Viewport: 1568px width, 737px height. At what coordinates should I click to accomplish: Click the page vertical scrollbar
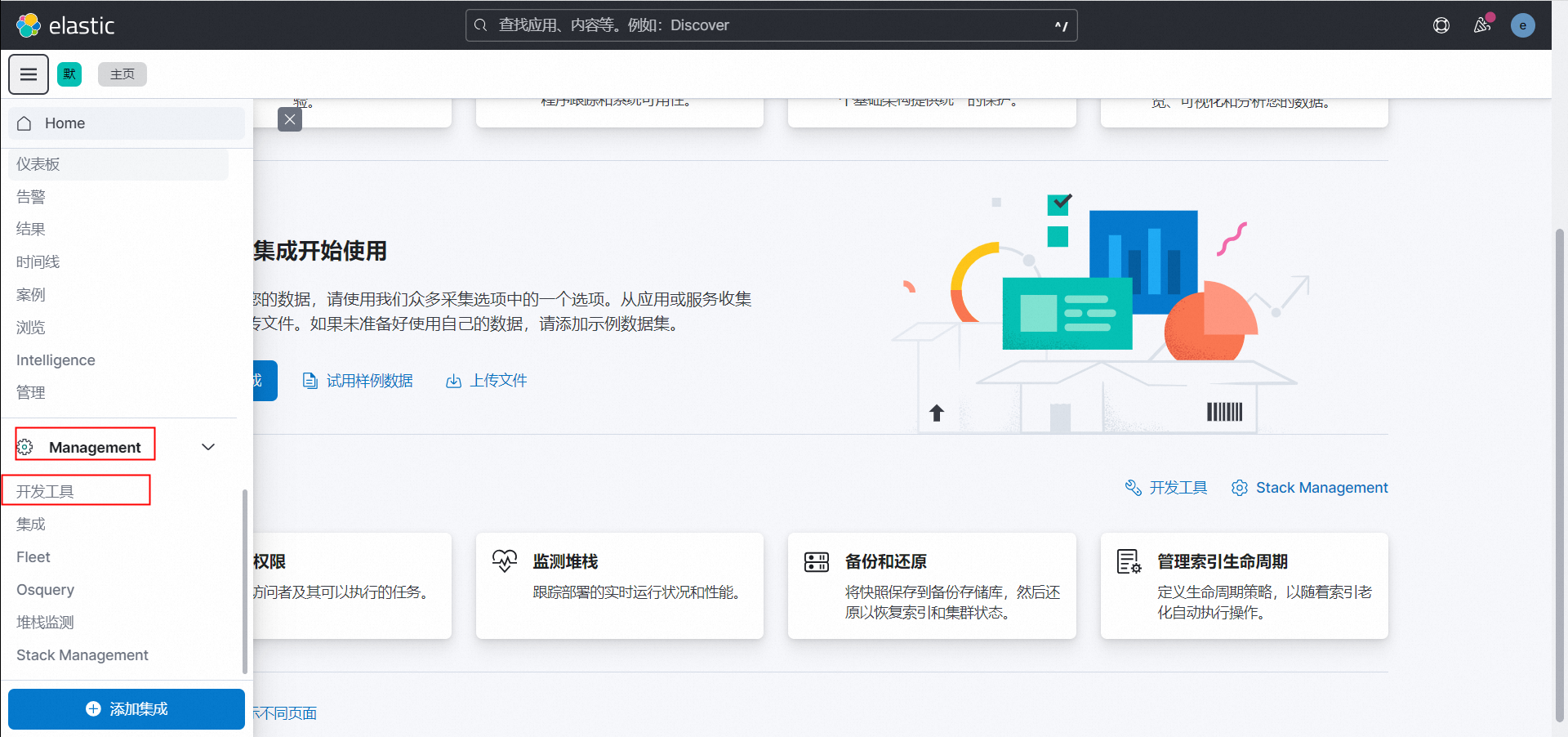coord(1560,474)
